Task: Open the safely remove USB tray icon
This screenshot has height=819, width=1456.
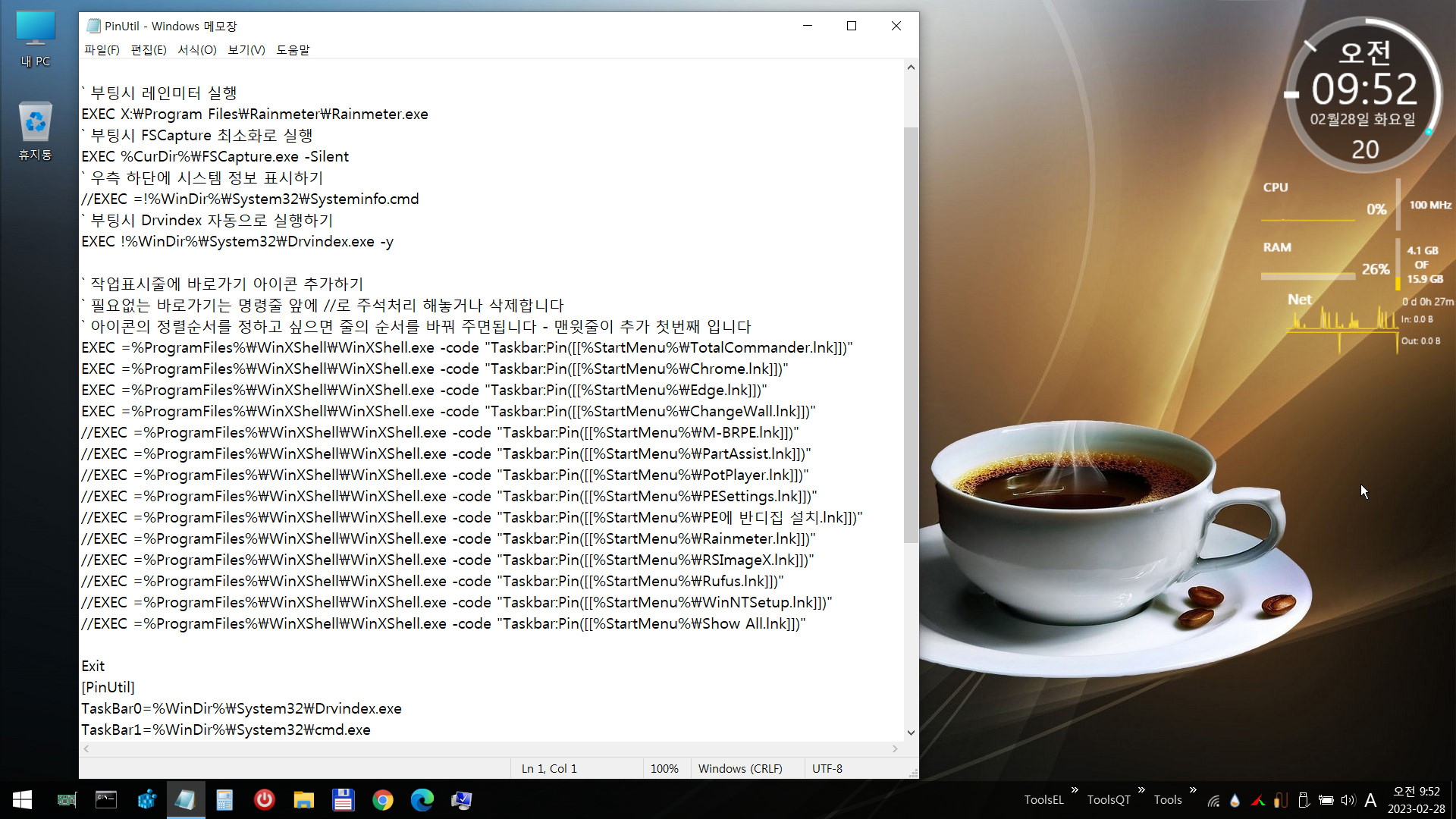Action: click(1304, 800)
